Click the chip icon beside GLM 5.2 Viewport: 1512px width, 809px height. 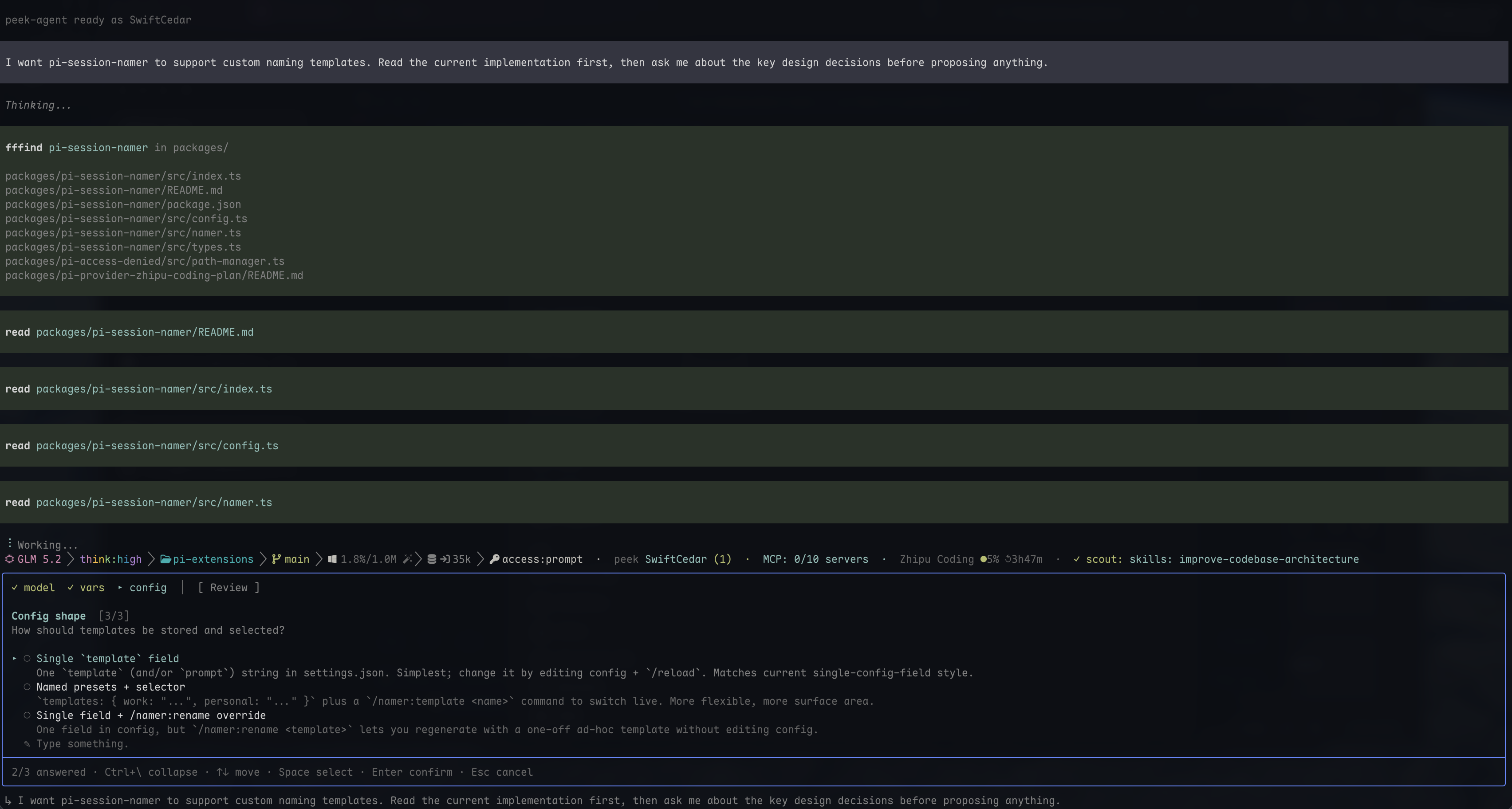(x=9, y=559)
